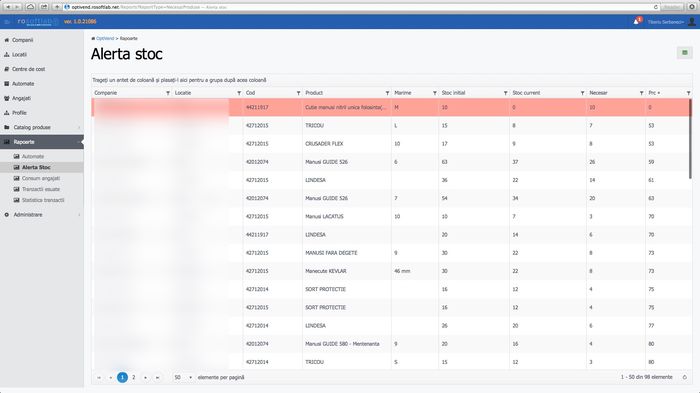700x393 pixels.
Task: Select highlighted row Cutie manusi nitril
Action: click(392, 107)
